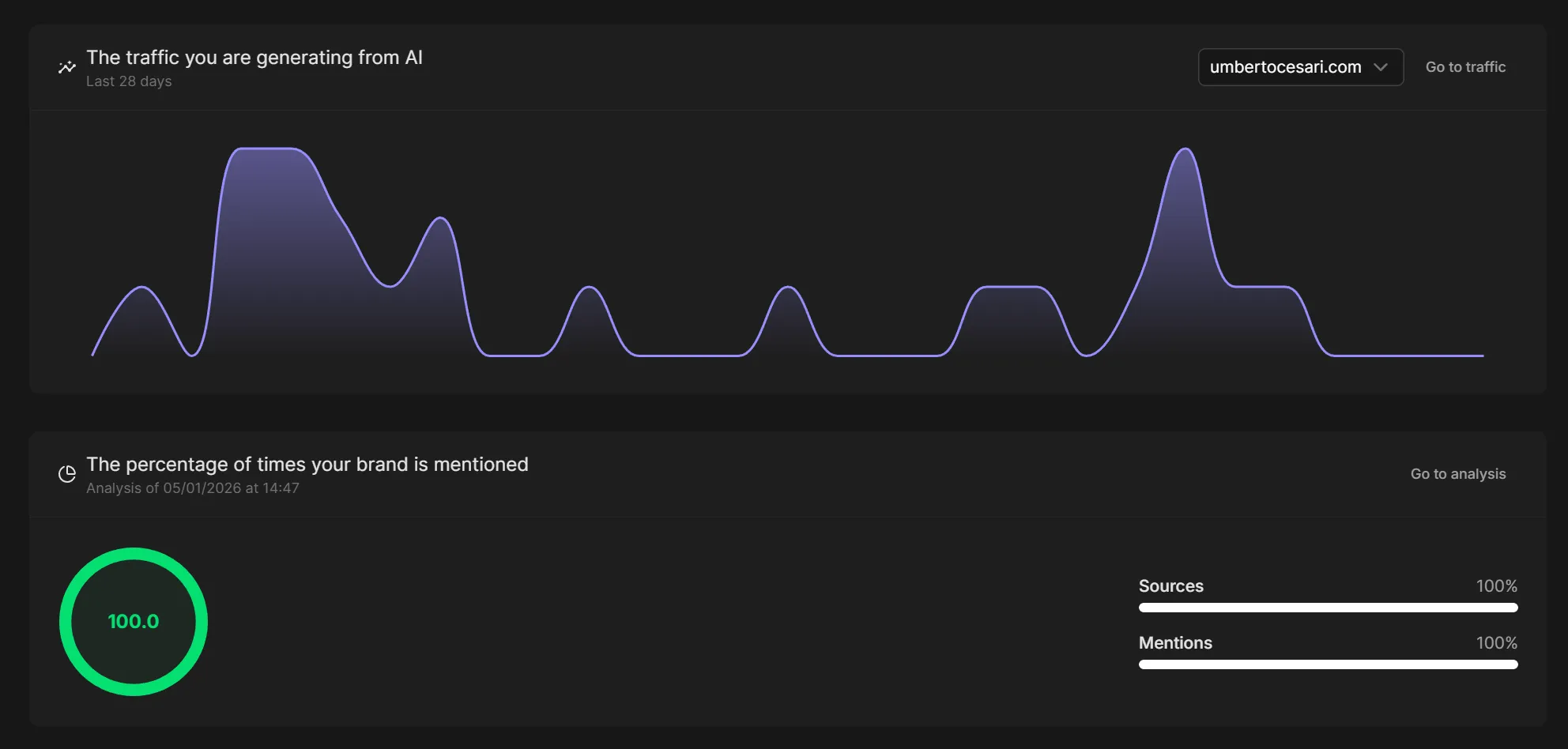Click the "Last 28 days" subtitle
The height and width of the screenshot is (749, 1568).
[129, 81]
